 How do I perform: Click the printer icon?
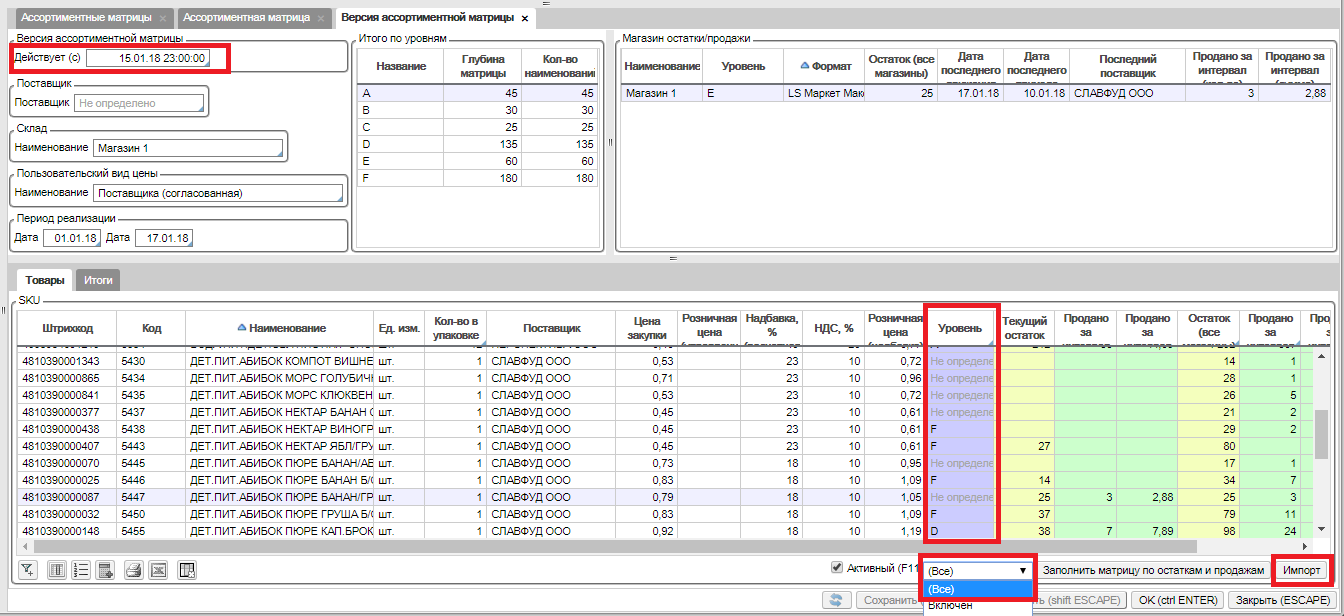click(x=133, y=570)
